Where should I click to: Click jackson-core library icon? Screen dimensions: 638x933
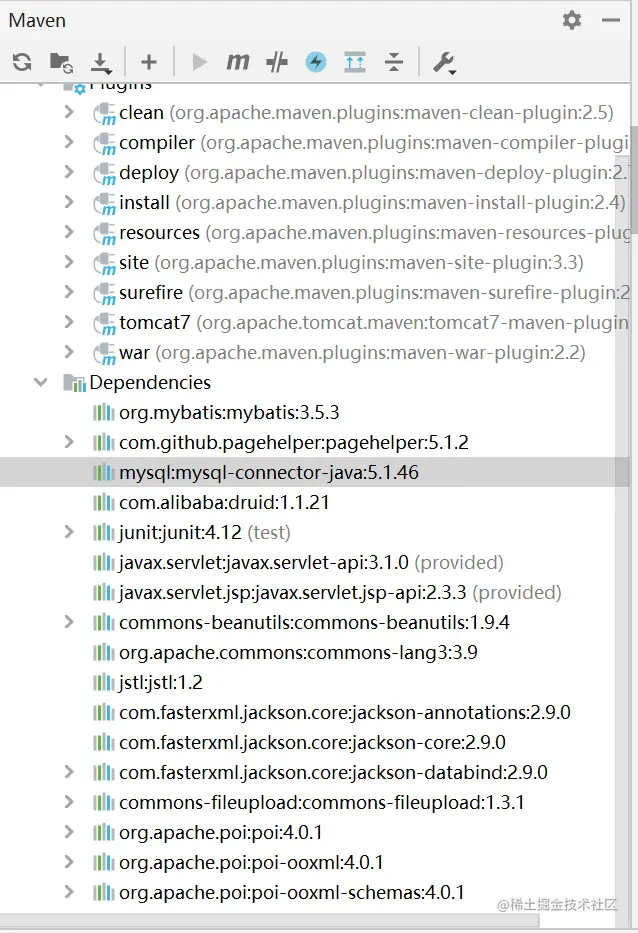(x=104, y=742)
